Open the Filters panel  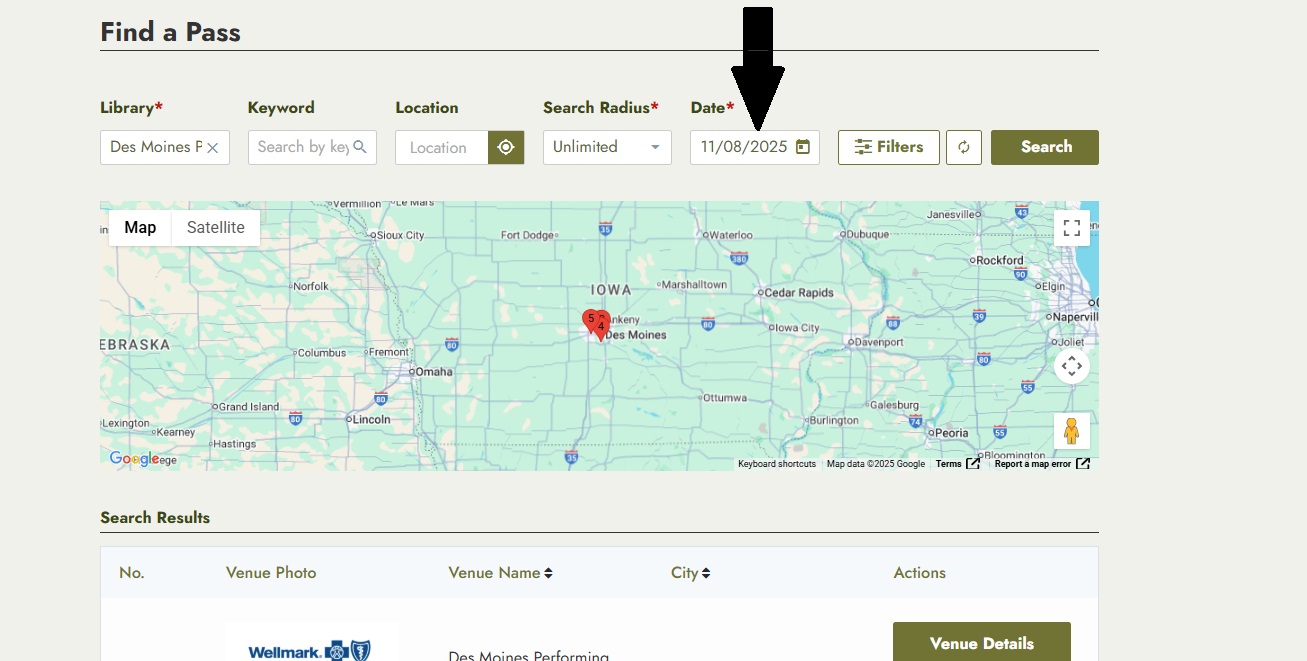coord(888,148)
